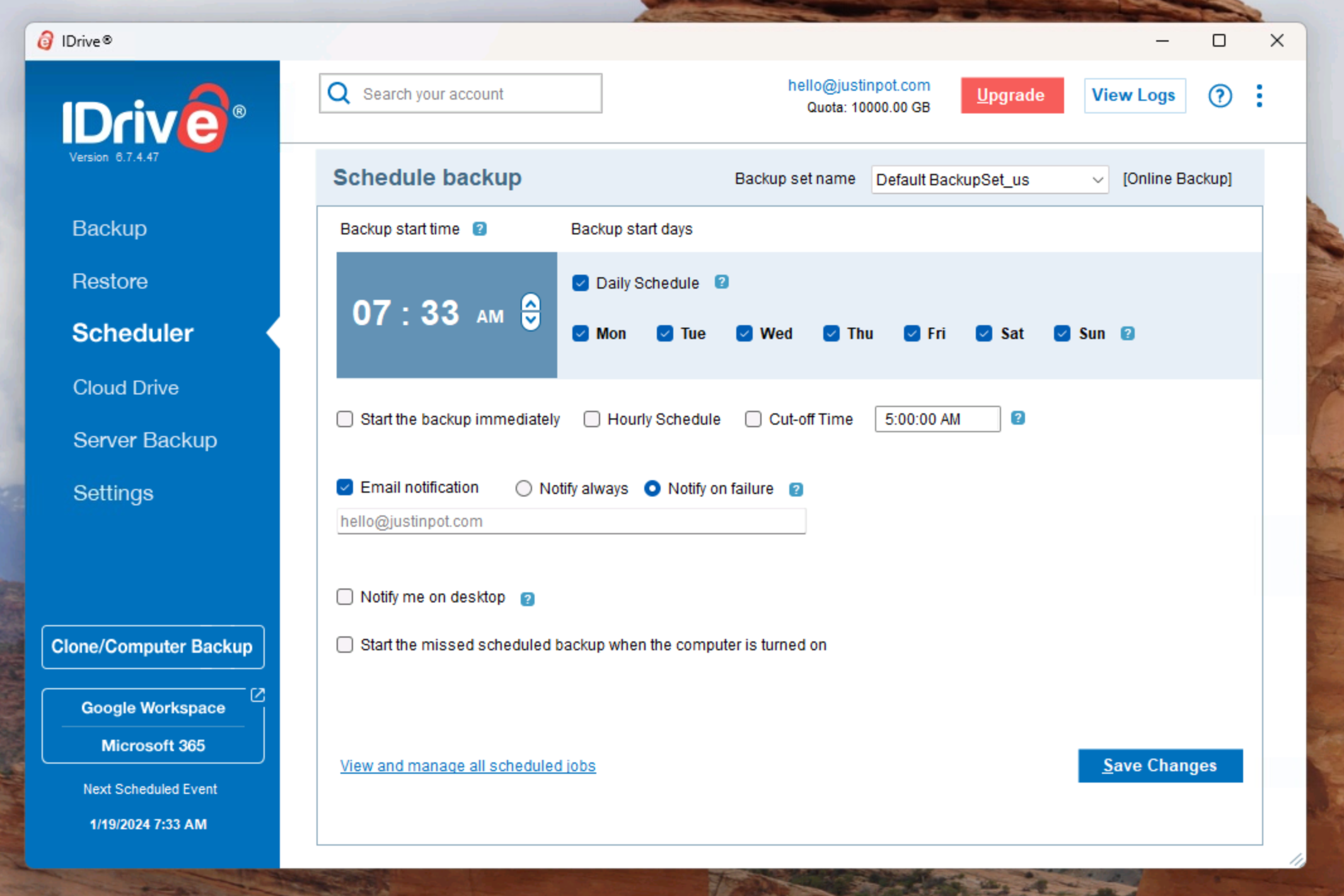Click the Upgrade button
The image size is (1344, 896).
[1012, 95]
